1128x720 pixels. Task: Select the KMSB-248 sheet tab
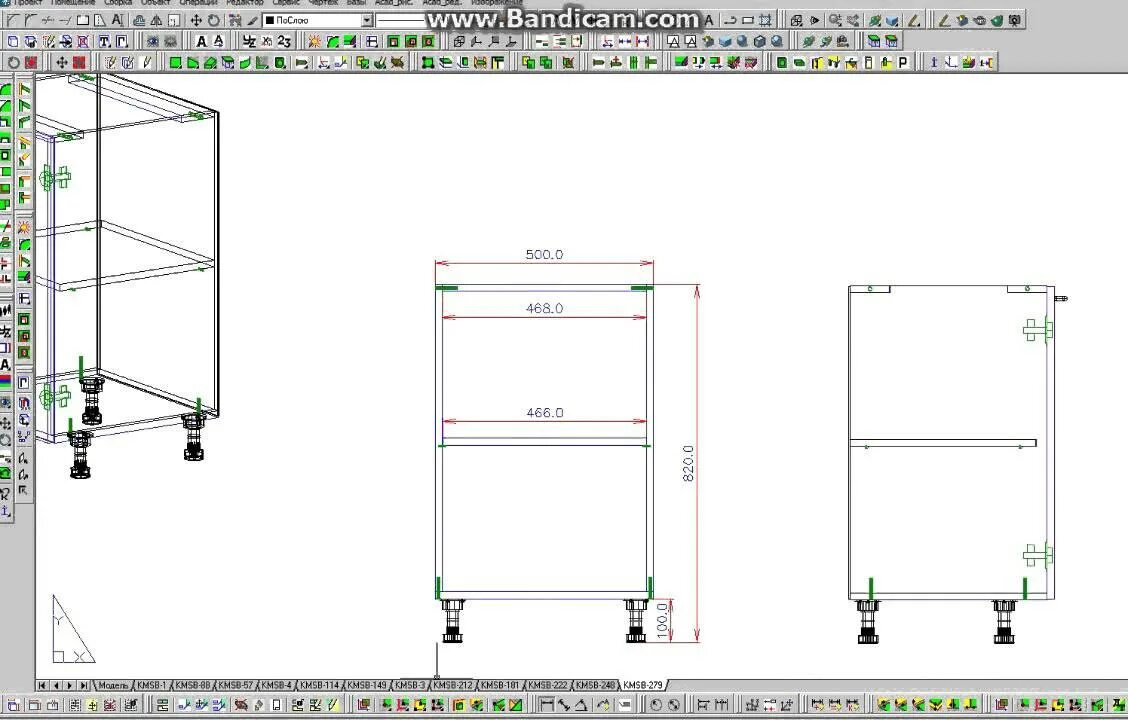click(595, 685)
